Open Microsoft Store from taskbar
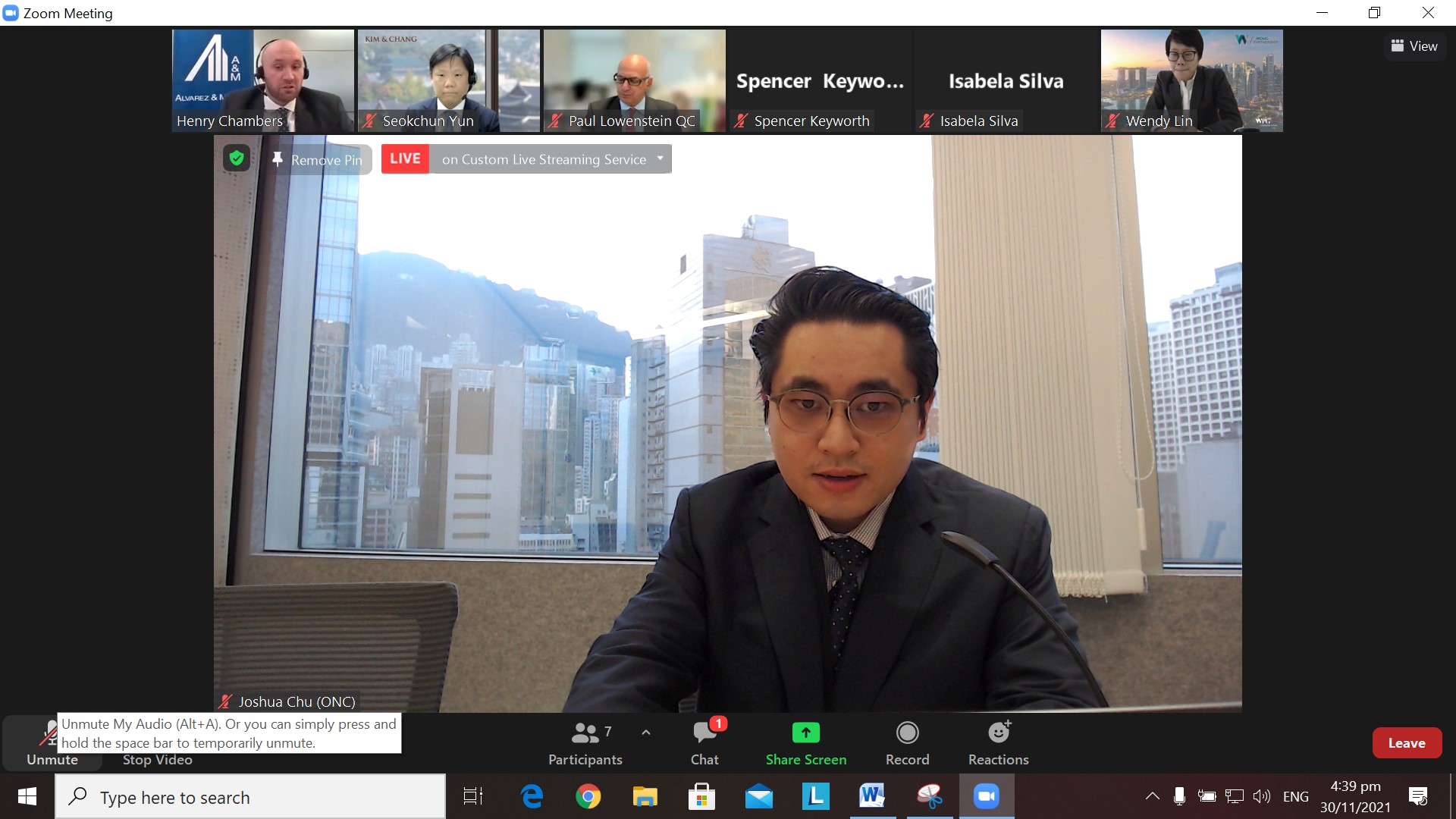This screenshot has width=1456, height=819. (701, 796)
